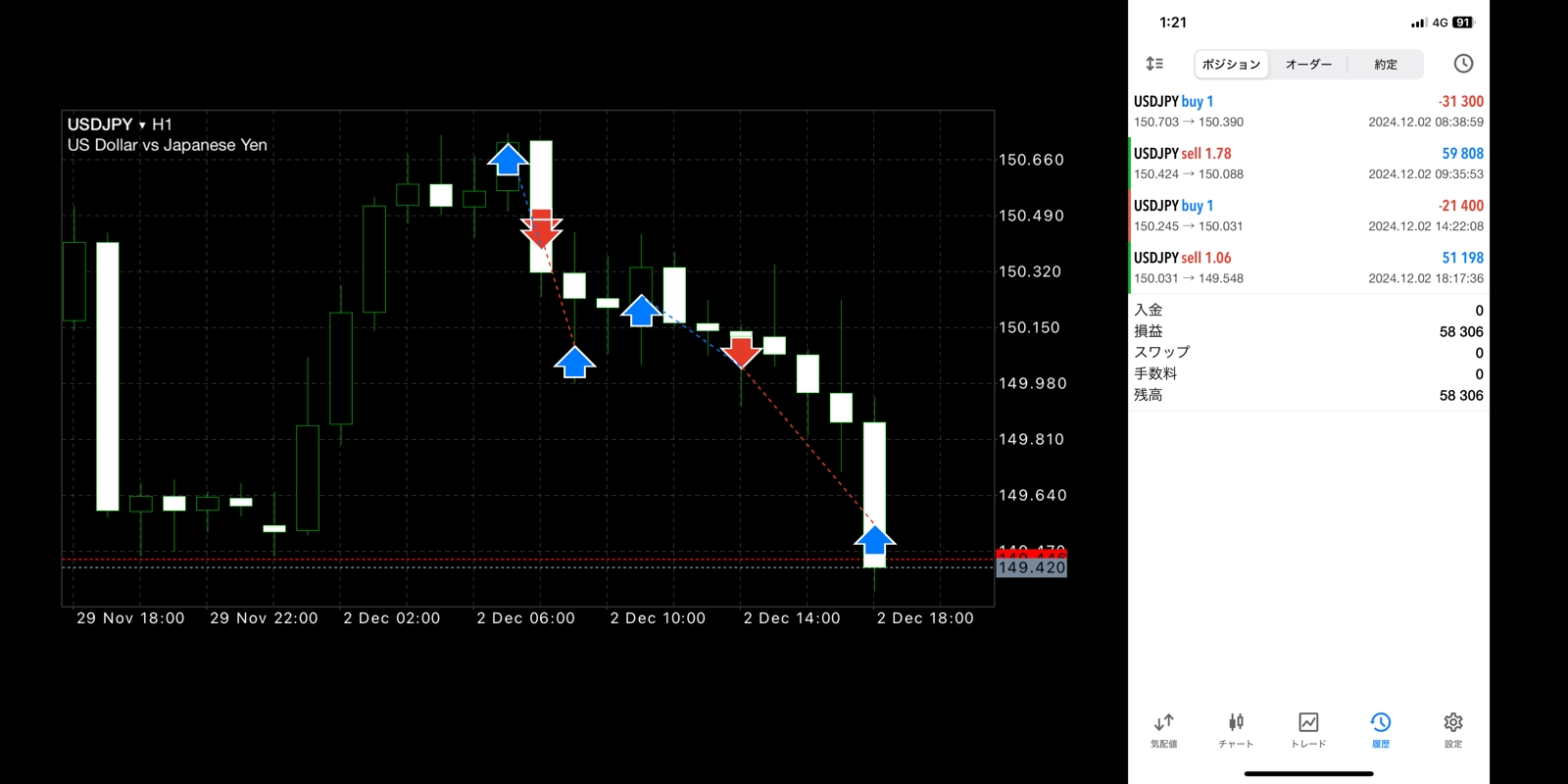1568x784 pixels.
Task: Click the blue buy arrow near 10:00
Action: coord(641,311)
